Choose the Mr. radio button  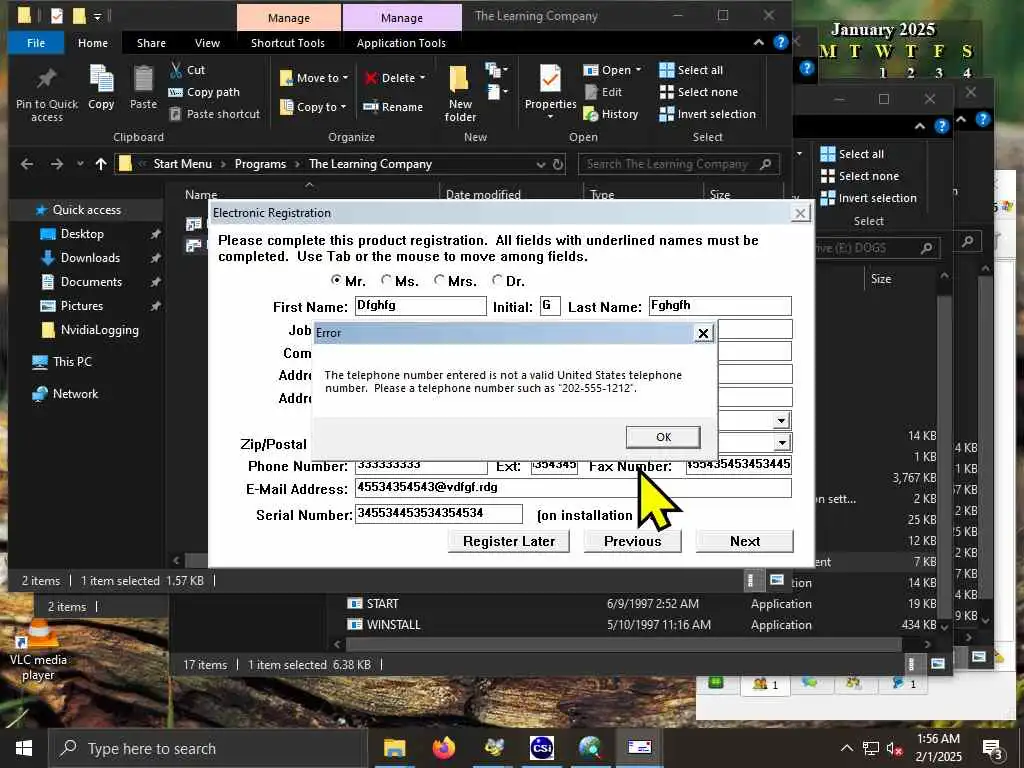[336, 280]
